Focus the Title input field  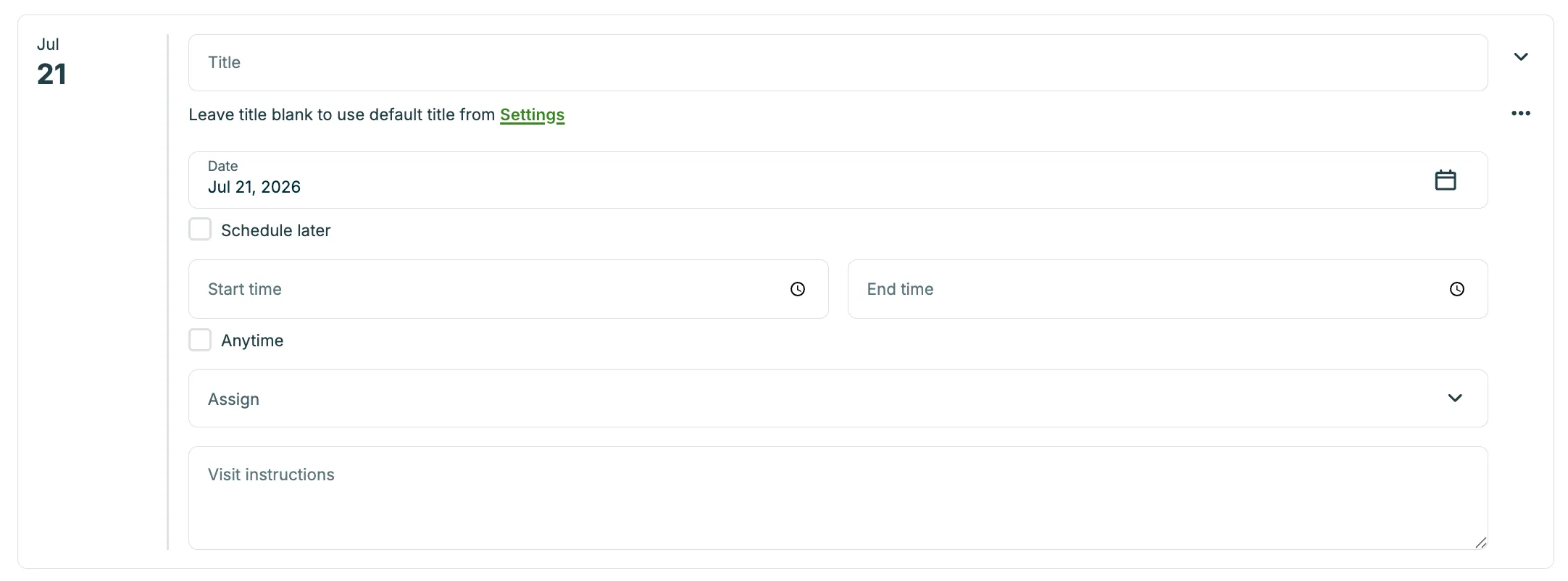click(838, 62)
